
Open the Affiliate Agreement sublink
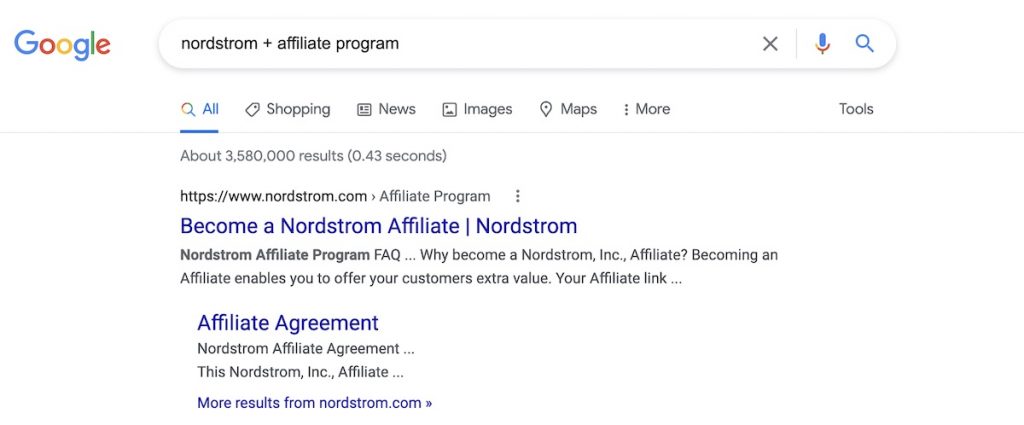click(x=288, y=323)
